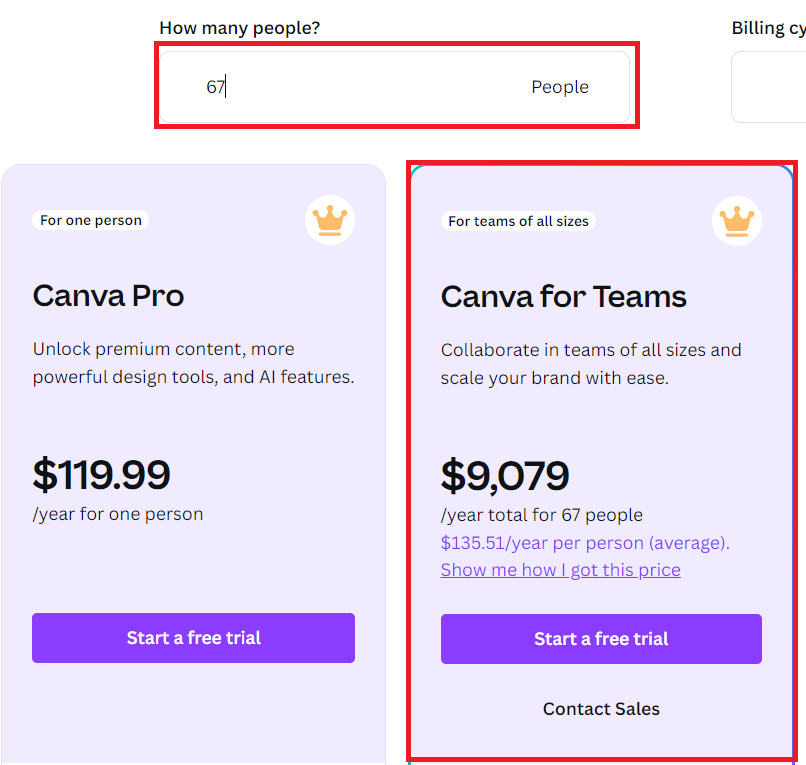
Task: Click the 'How many people?' label
Action: point(240,28)
